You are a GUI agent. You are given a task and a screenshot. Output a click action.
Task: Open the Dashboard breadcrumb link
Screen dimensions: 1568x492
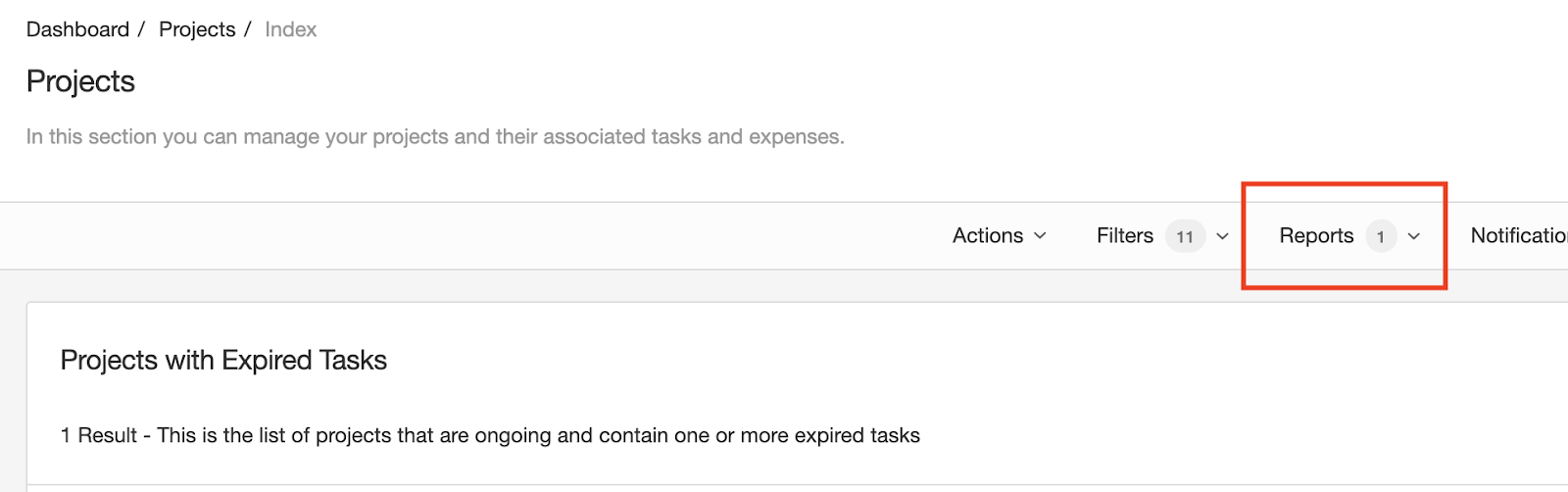[77, 29]
